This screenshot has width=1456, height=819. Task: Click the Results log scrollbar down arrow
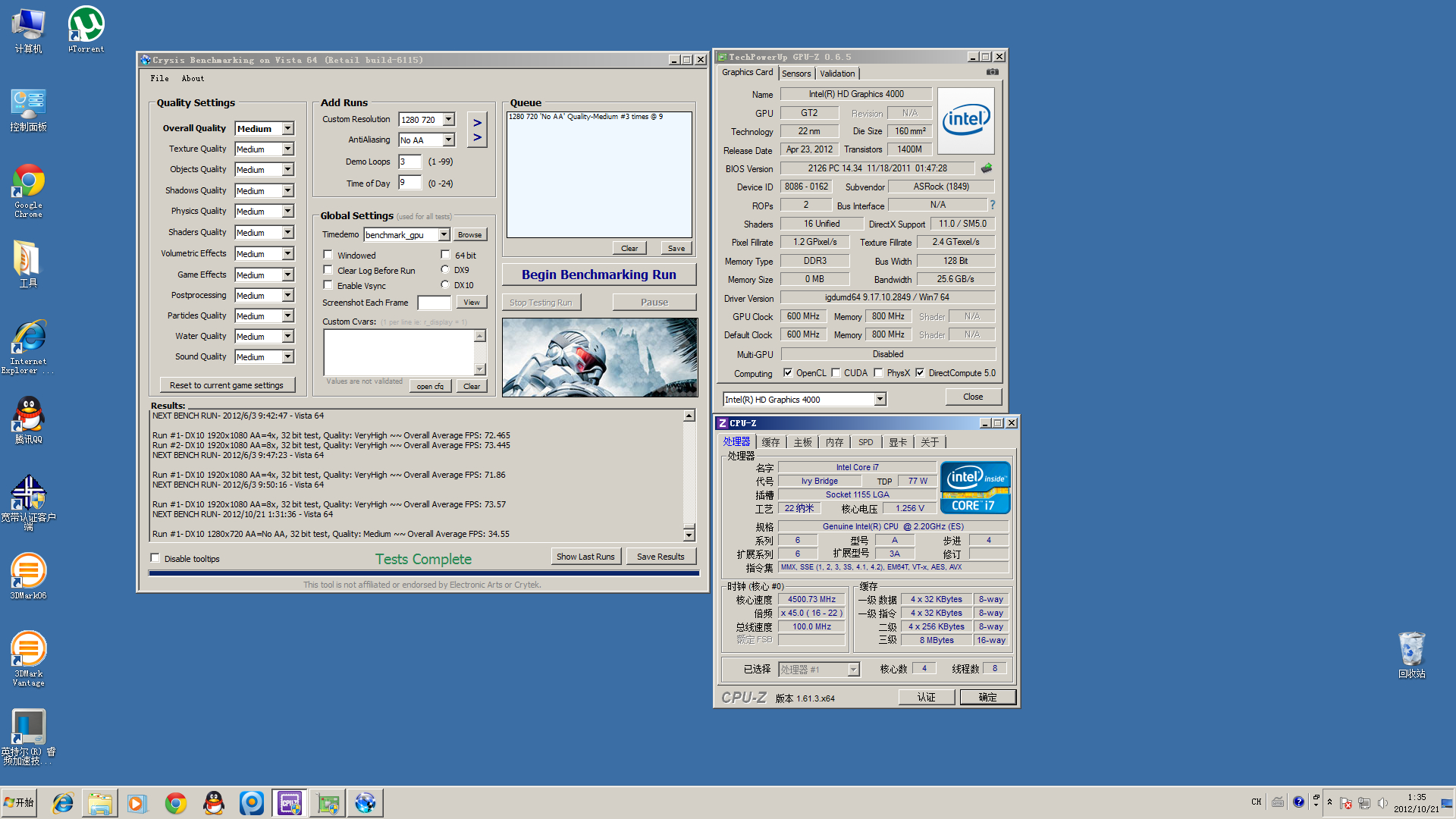pyautogui.click(x=689, y=535)
